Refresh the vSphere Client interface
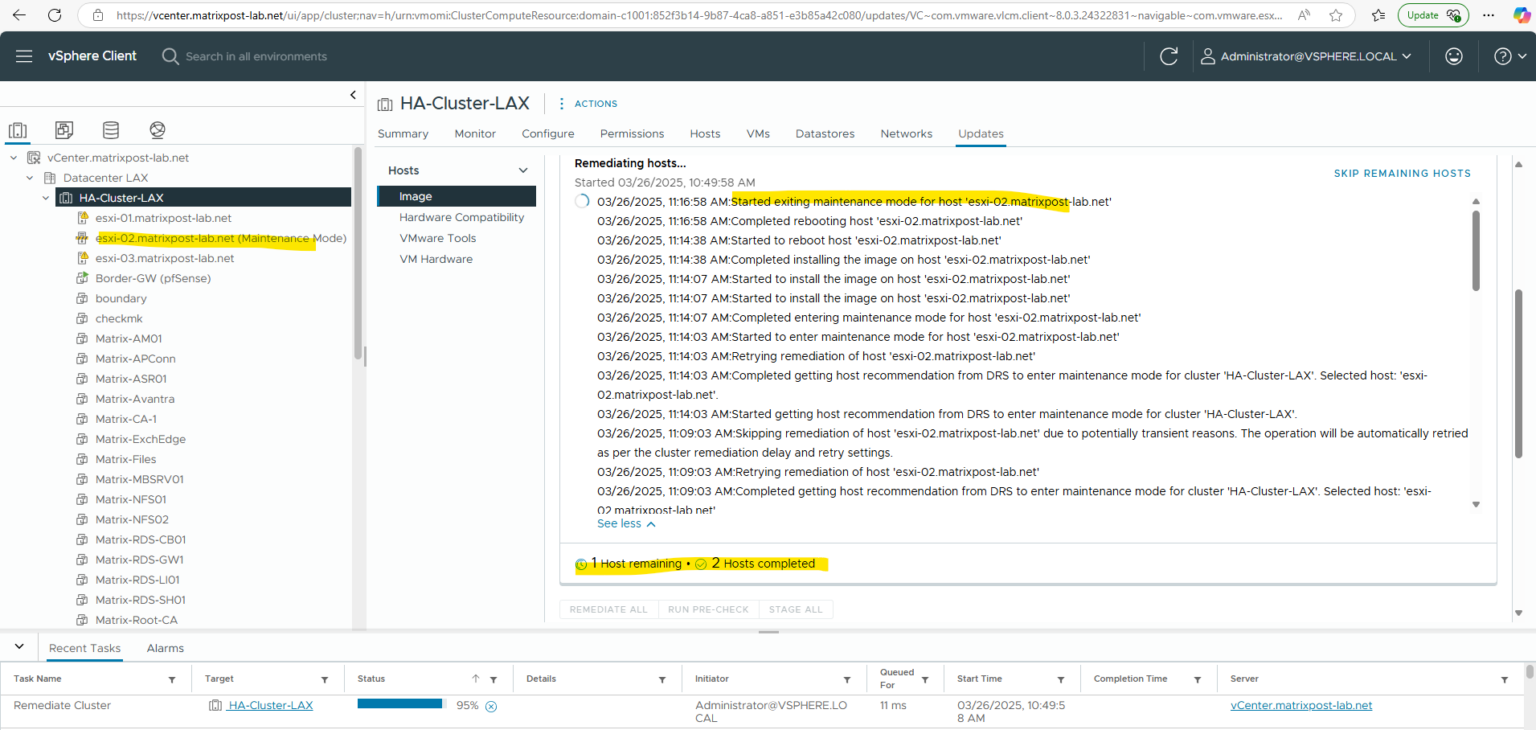 1168,56
